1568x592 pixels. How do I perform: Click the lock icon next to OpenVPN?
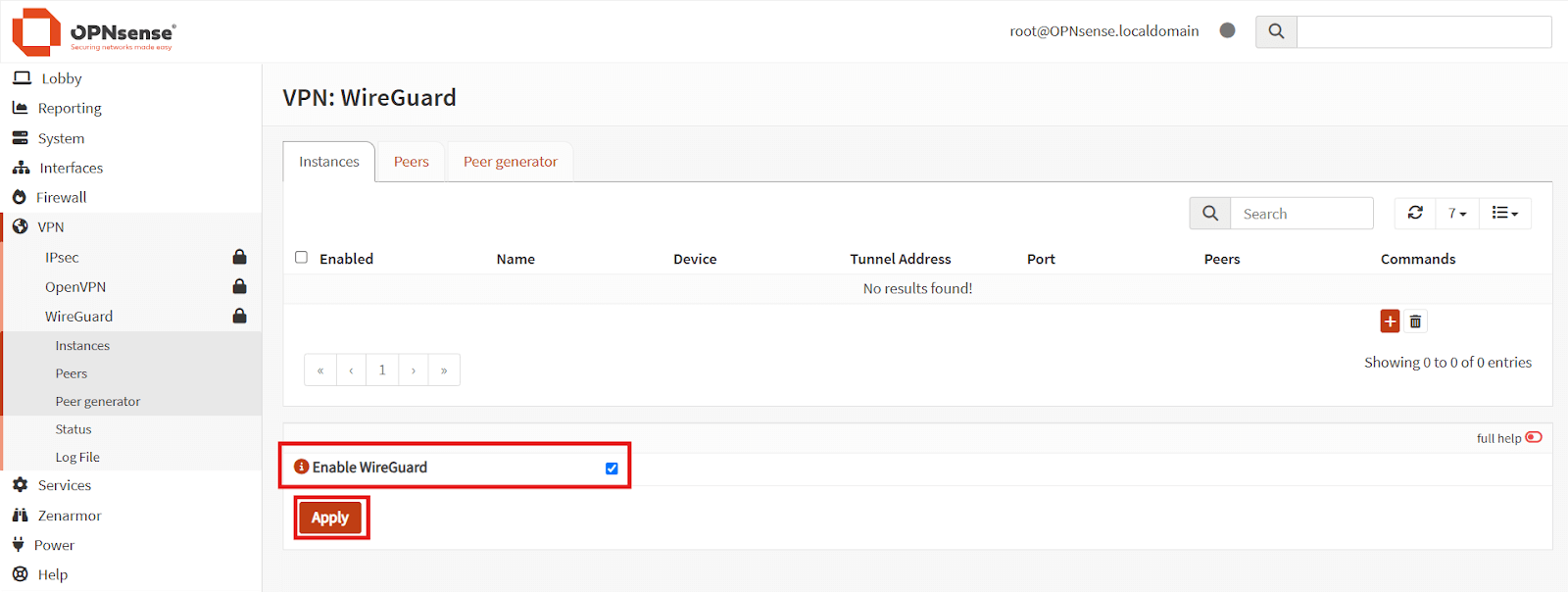(239, 286)
